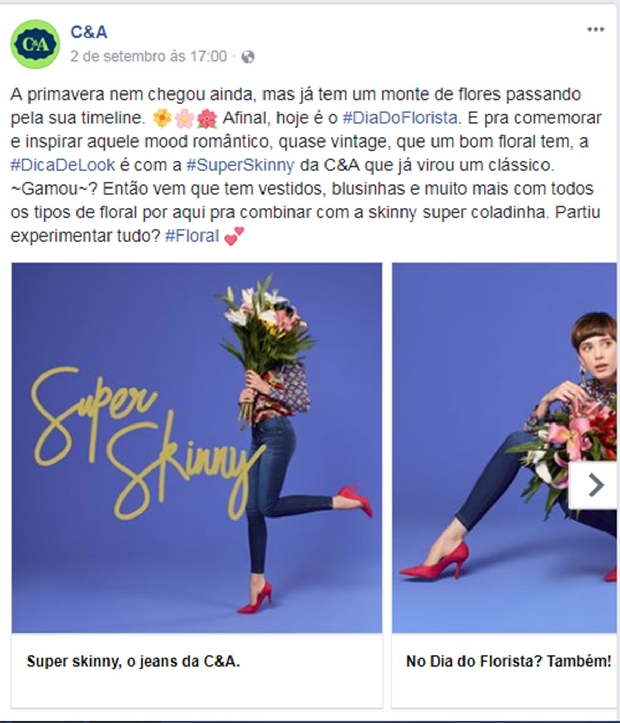Open the second carousel image with bouquet
The height and width of the screenshot is (723, 620).
(504, 448)
